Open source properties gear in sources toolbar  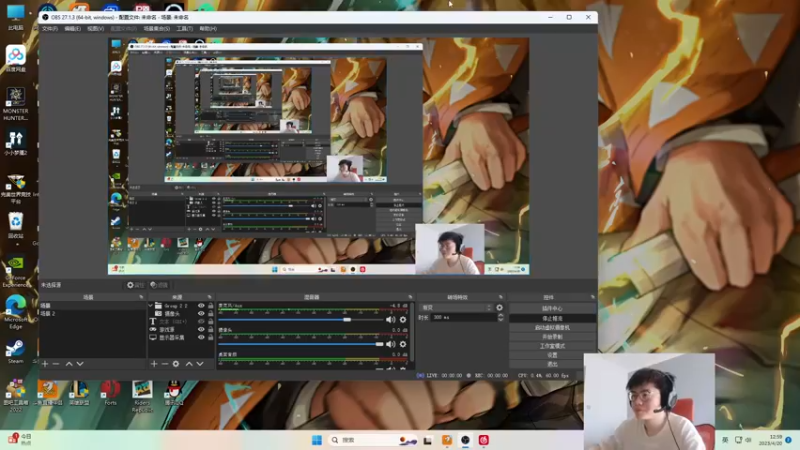coord(176,364)
